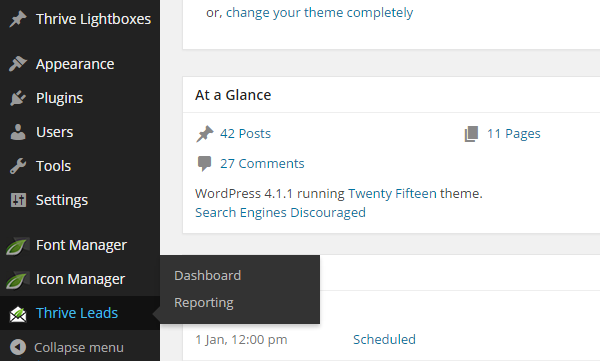View the 27 Comments link

262,163
